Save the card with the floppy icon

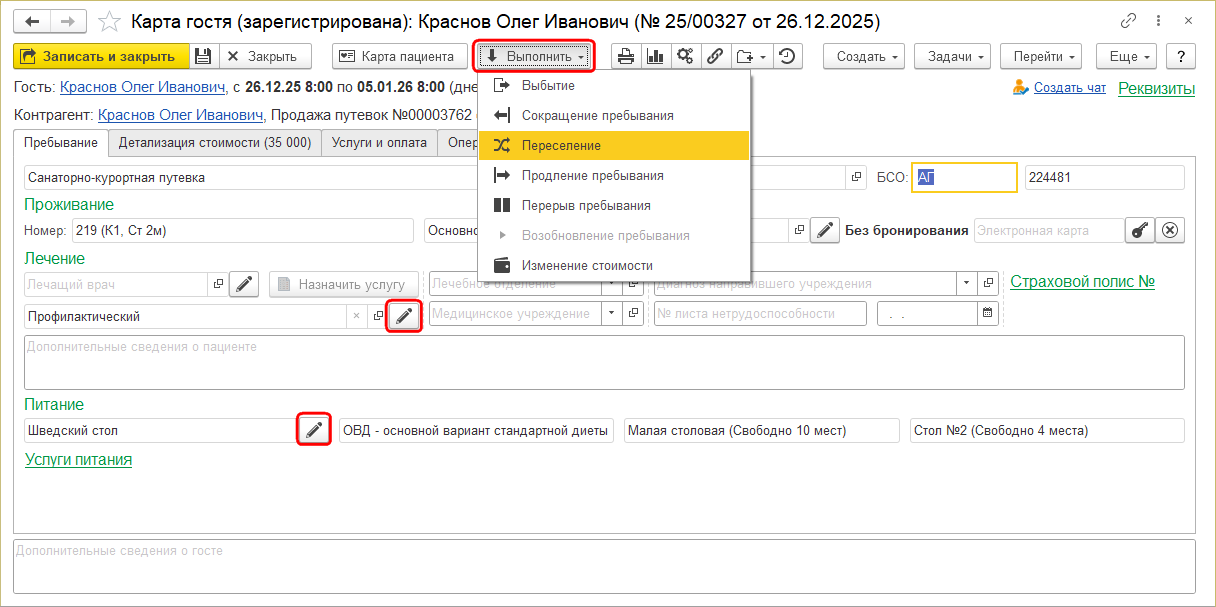coord(203,57)
